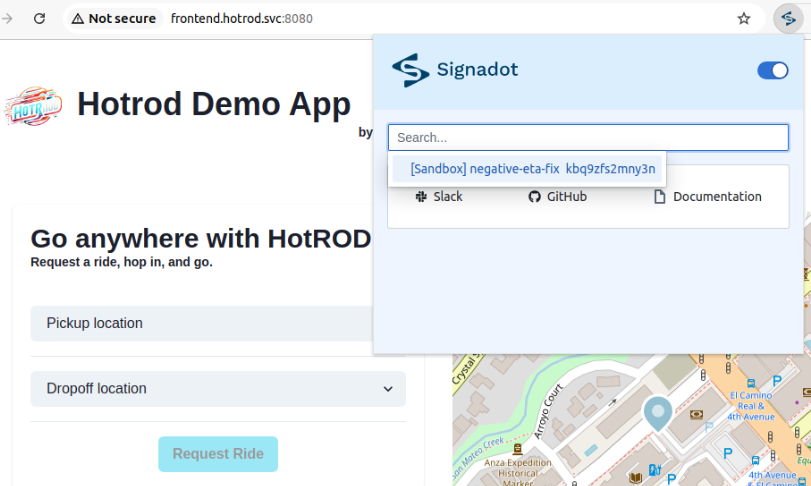811x486 pixels.
Task: Click El Camino Real & 4th Avenue label
Action: 751,406
